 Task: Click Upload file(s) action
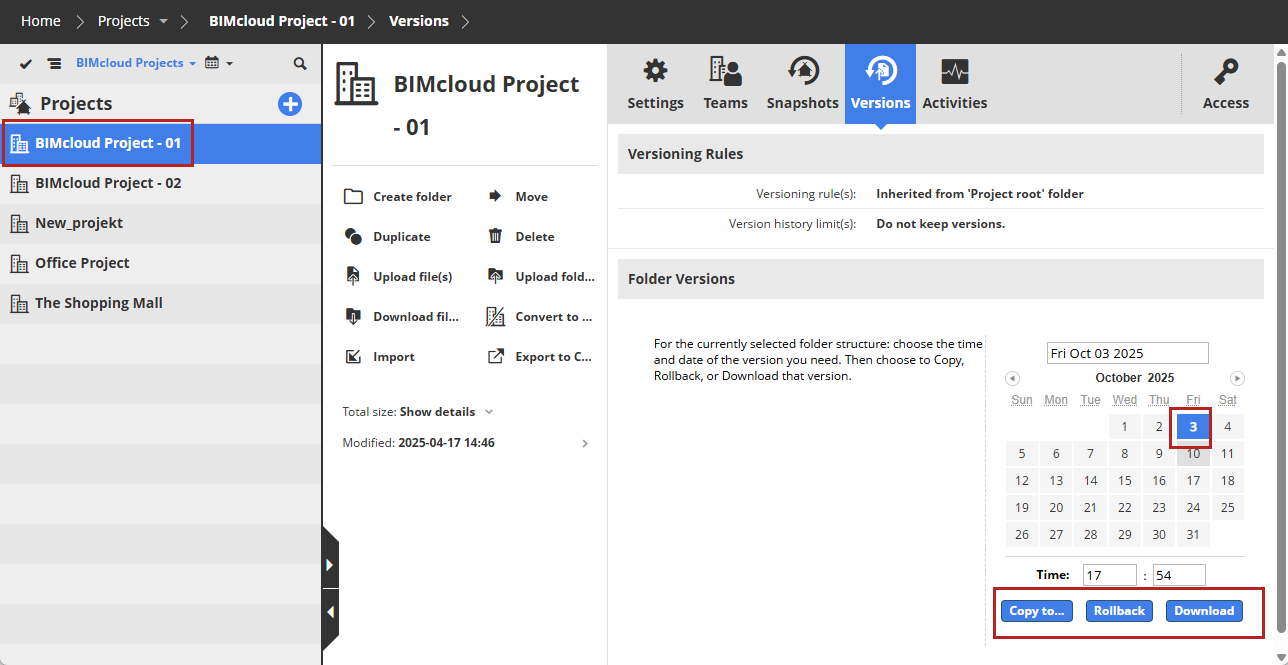pyautogui.click(x=398, y=277)
